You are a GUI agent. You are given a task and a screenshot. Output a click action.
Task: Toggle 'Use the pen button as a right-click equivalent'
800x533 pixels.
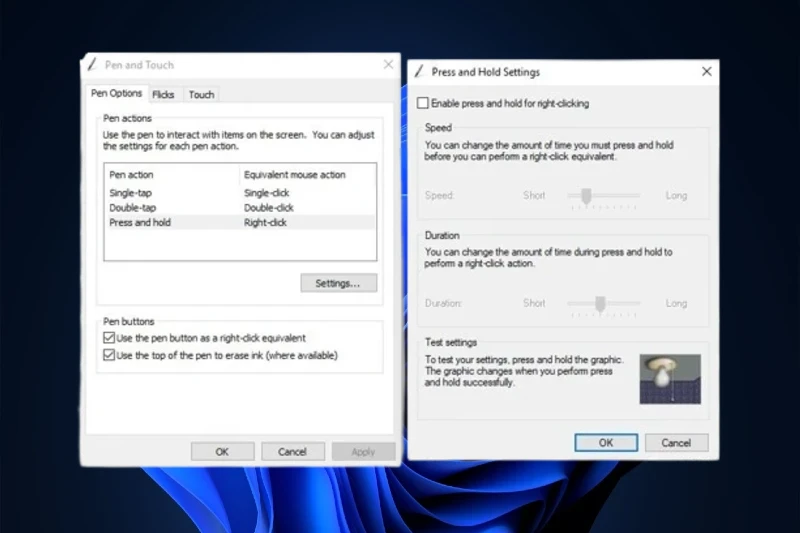110,339
